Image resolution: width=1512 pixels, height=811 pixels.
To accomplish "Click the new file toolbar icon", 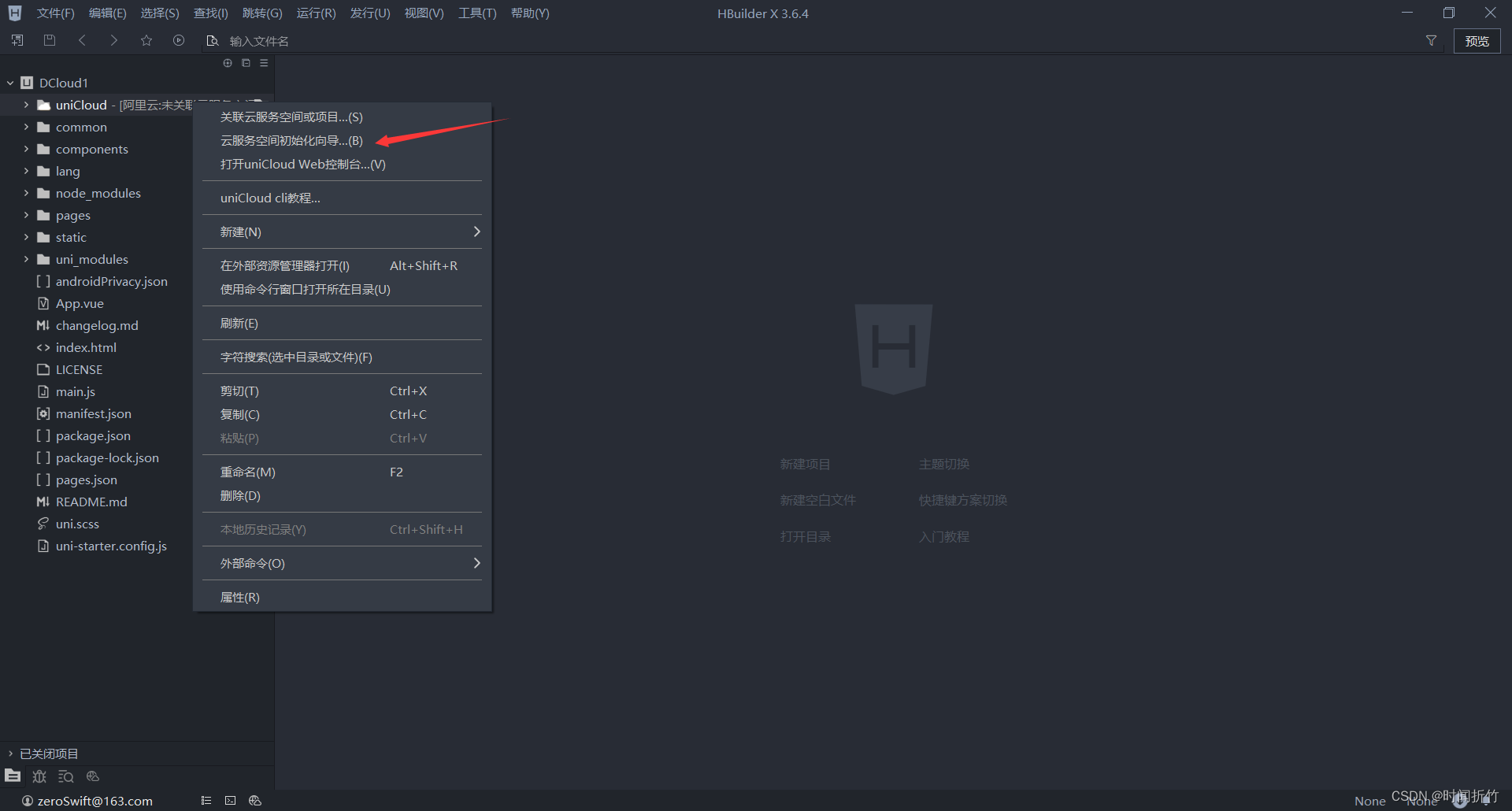I will tap(17, 40).
